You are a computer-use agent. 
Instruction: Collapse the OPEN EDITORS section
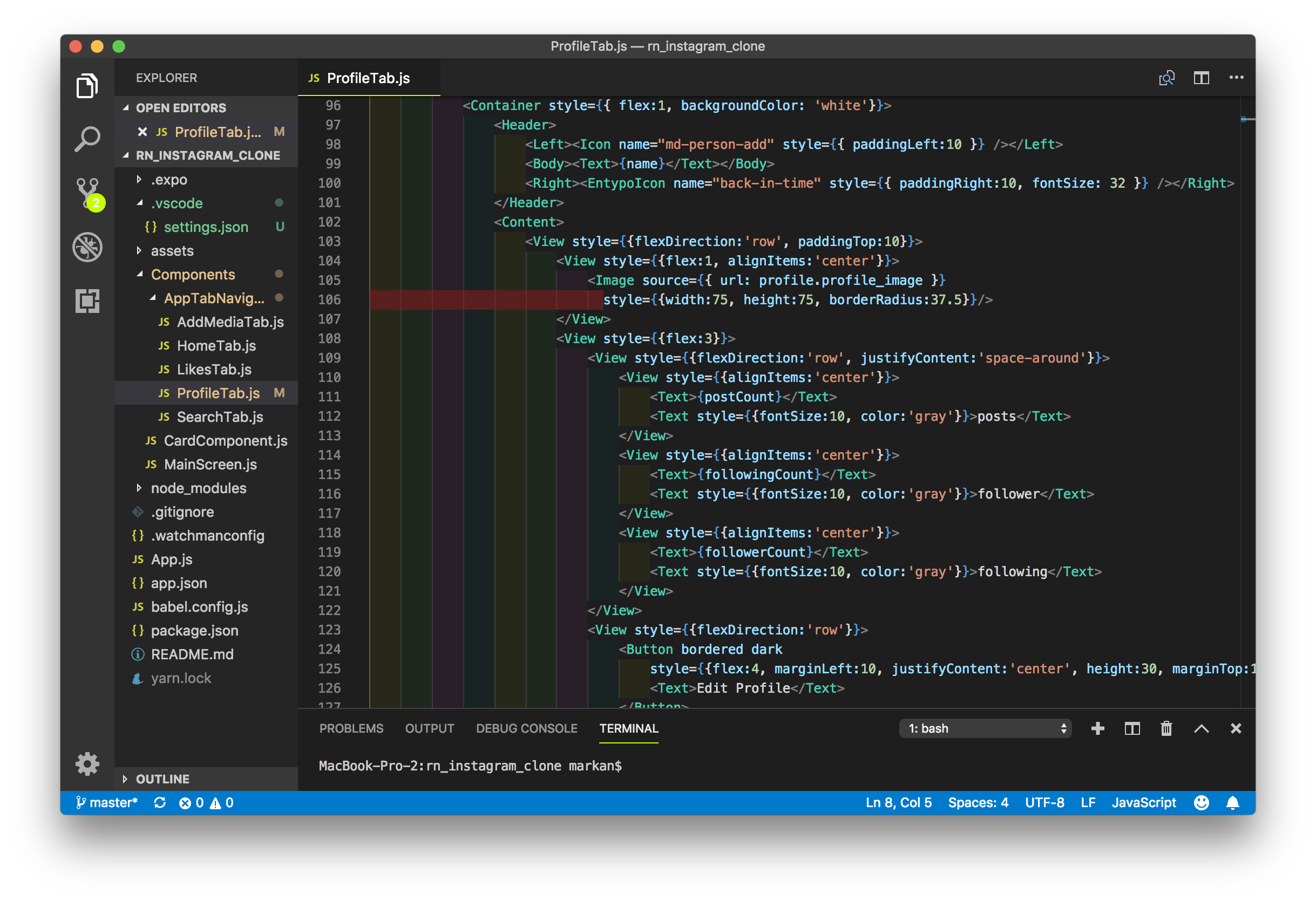pyautogui.click(x=181, y=108)
